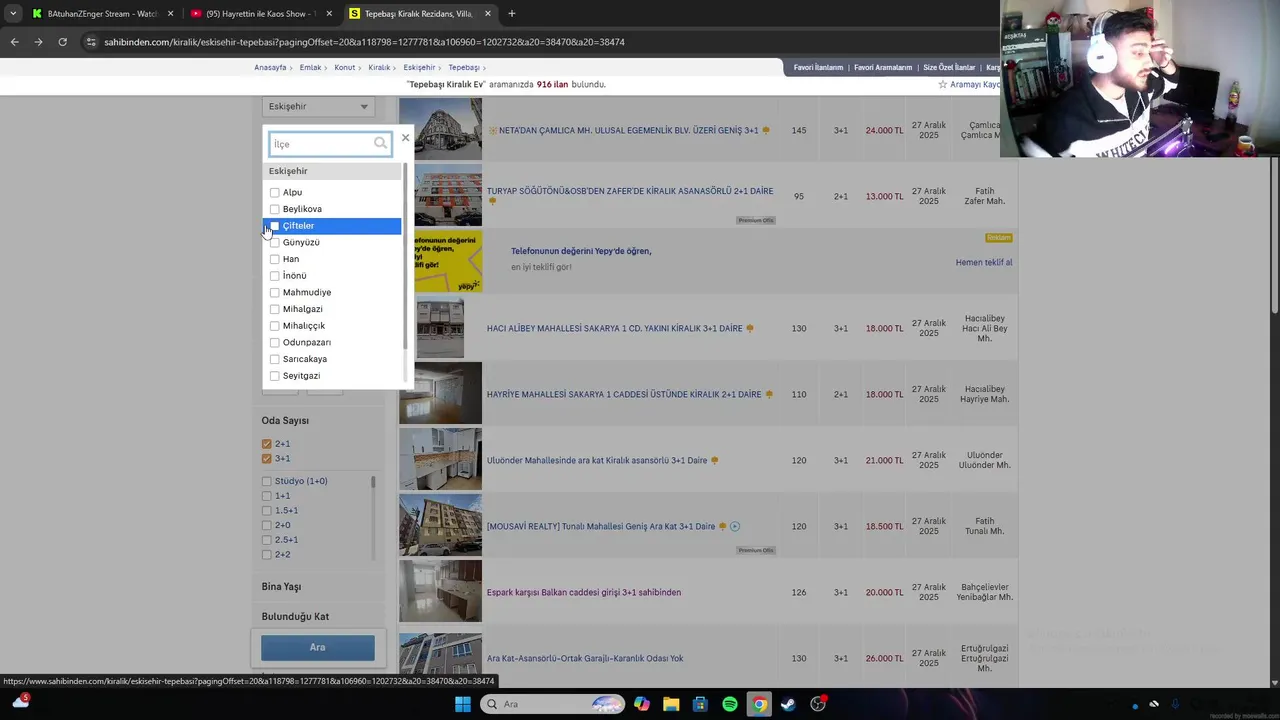The width and height of the screenshot is (1280, 720).
Task: Open Espark karşısı Balkan caddesi listing
Action: [584, 592]
